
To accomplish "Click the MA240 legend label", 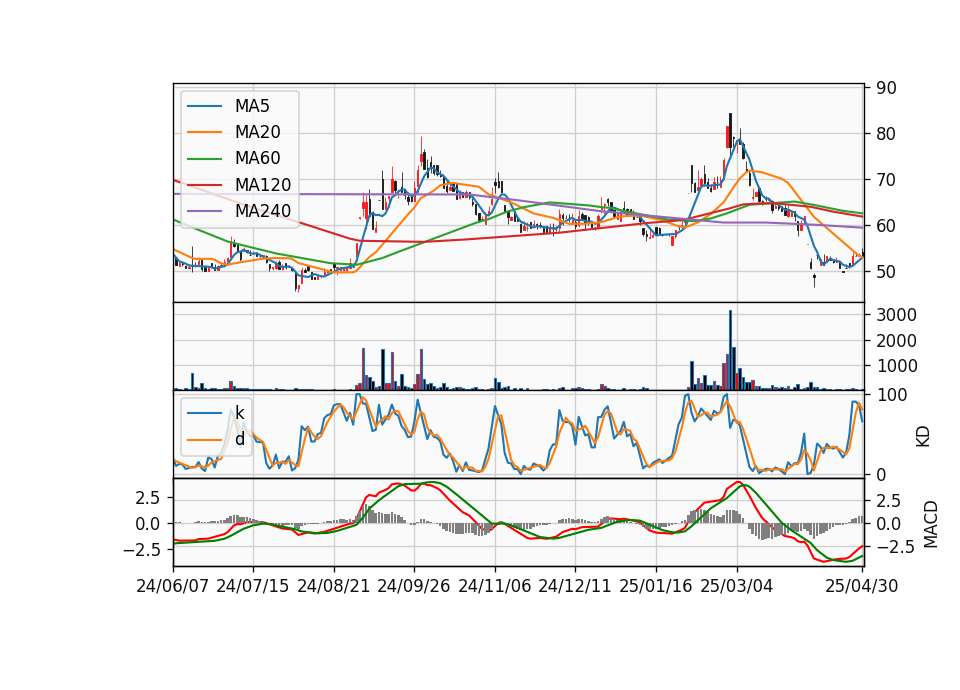I will pyautogui.click(x=263, y=211).
